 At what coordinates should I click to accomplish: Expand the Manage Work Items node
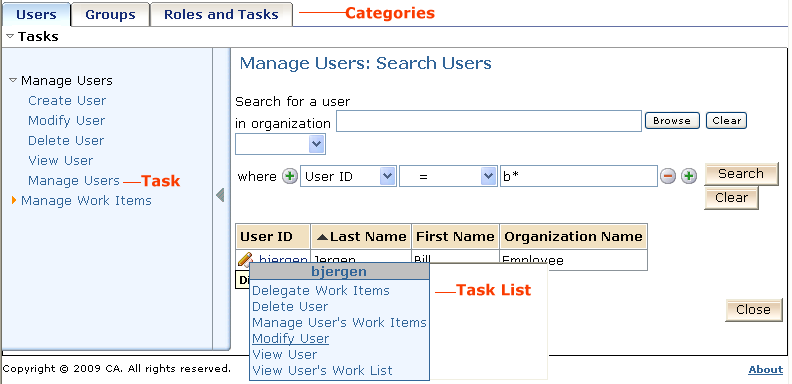[14, 201]
